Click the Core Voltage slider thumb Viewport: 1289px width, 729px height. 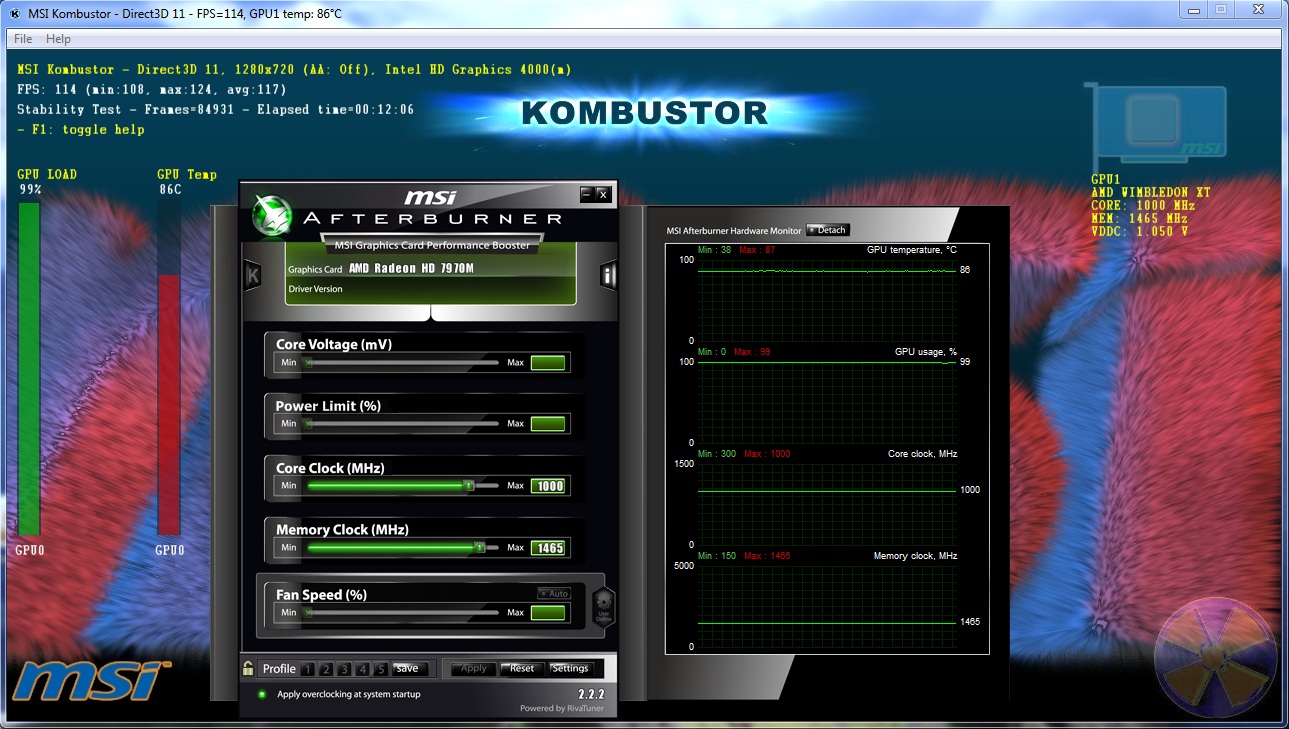[308, 363]
